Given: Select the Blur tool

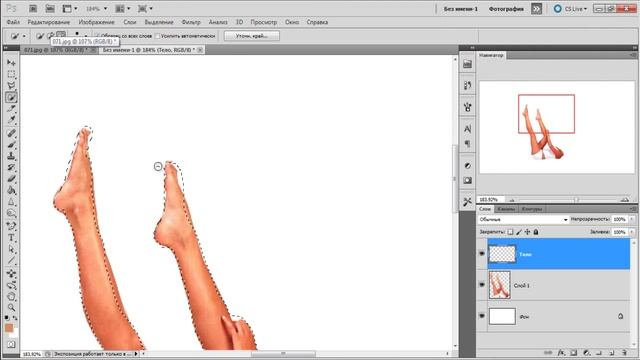Looking at the screenshot, I should pyautogui.click(x=11, y=202).
